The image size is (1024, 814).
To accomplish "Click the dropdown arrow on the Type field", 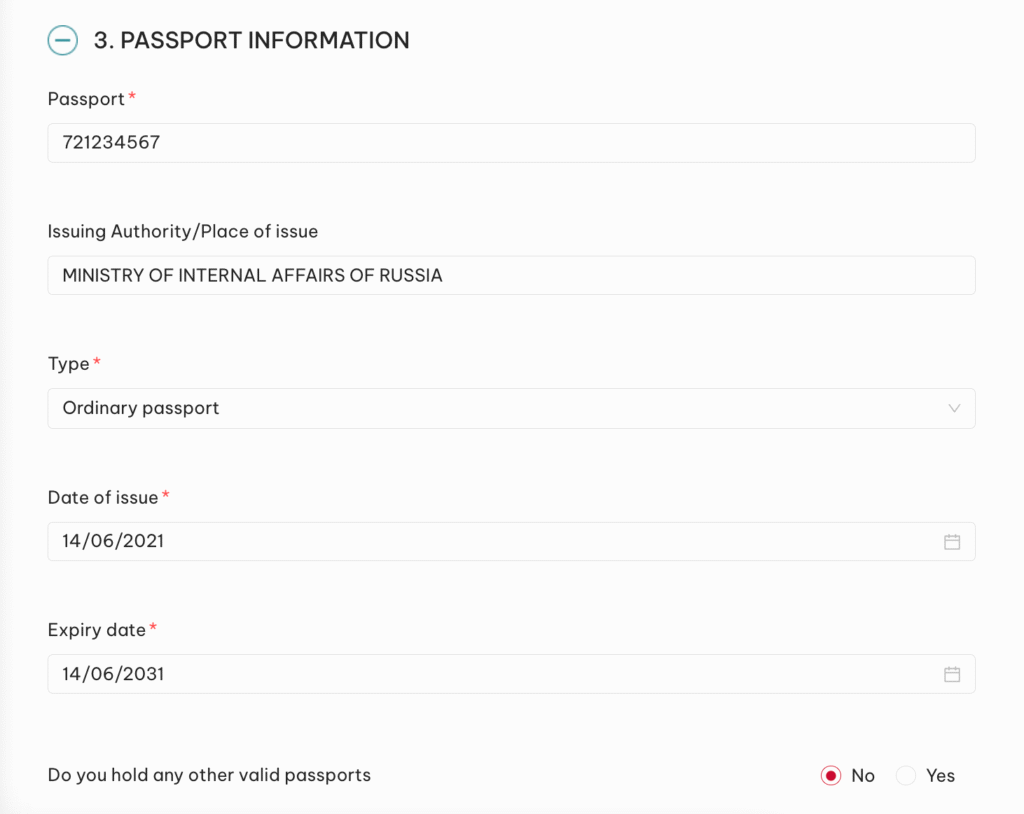I will pyautogui.click(x=952, y=408).
